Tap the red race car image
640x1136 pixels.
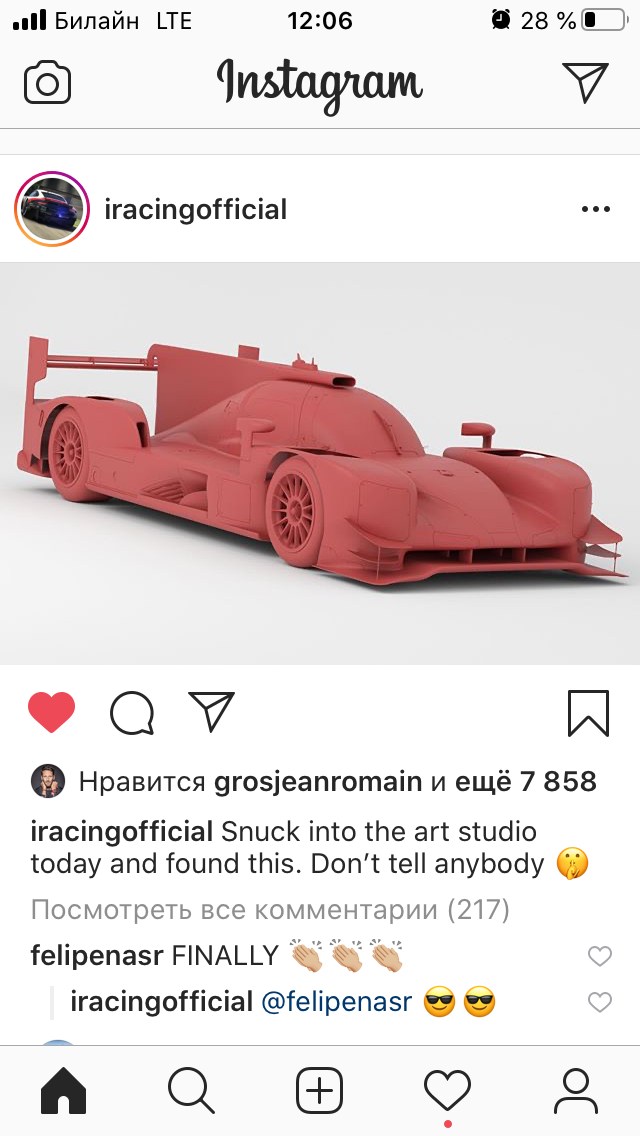coord(320,464)
